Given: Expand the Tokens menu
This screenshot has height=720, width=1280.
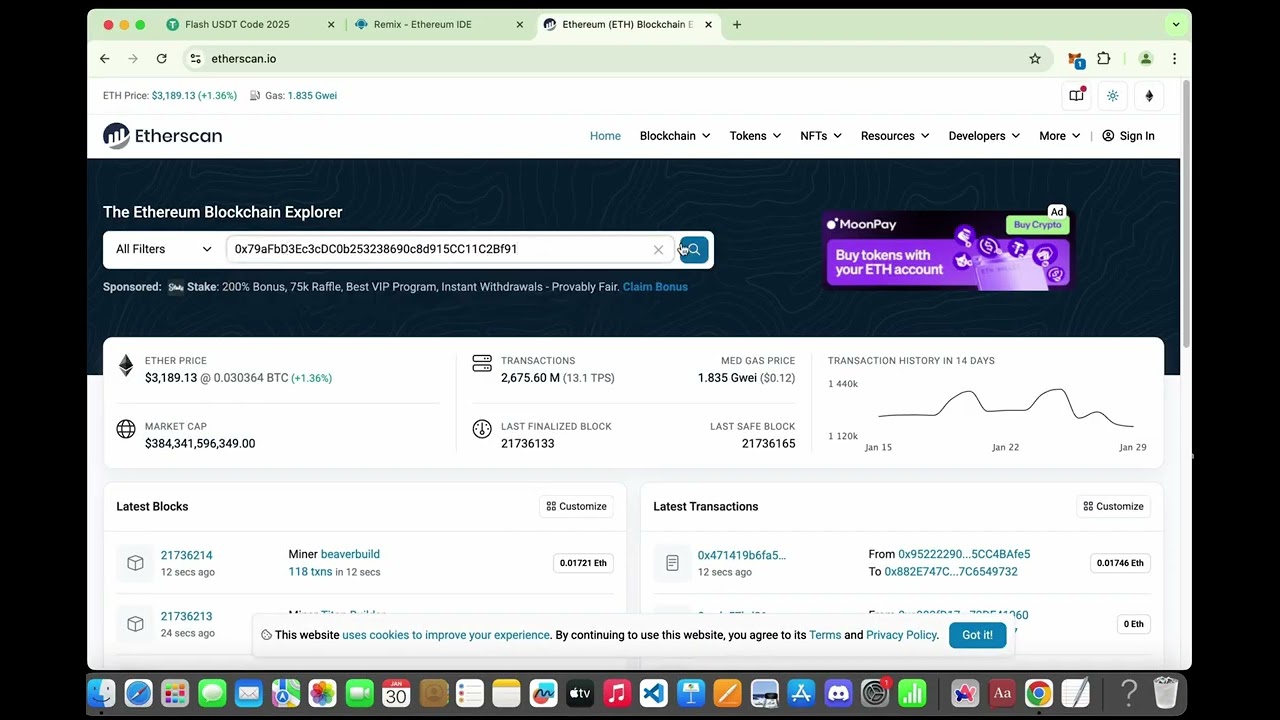Looking at the screenshot, I should [755, 136].
